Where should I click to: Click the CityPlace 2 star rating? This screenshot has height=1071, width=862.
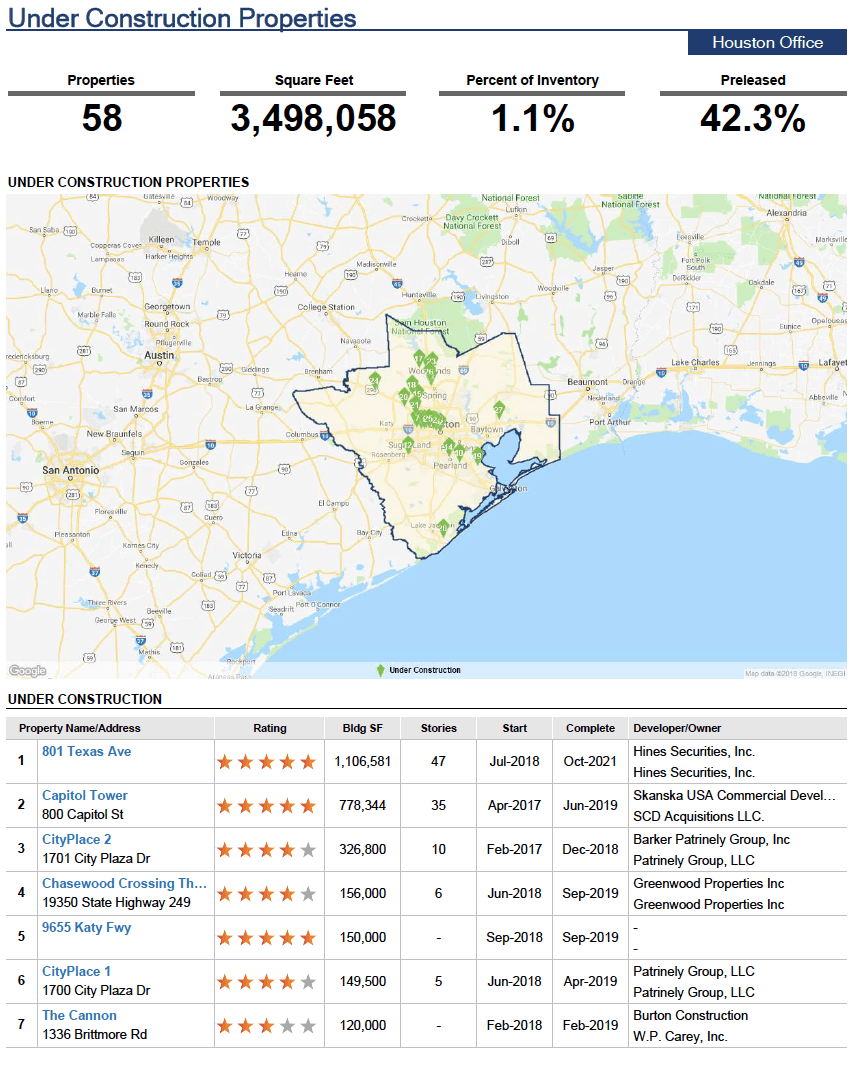point(266,850)
